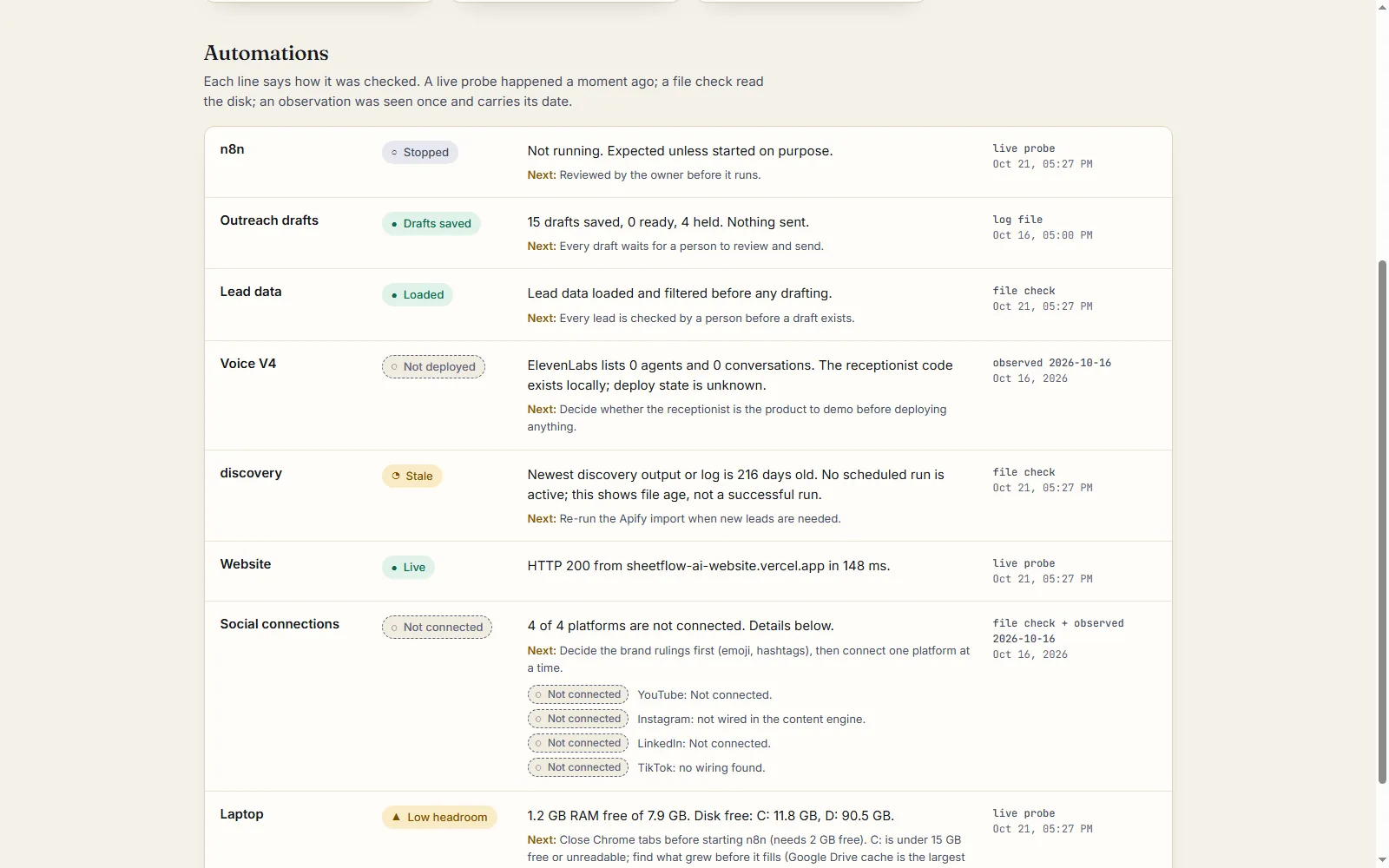1389x868 pixels.
Task: Click 'observed 2026-10-16' label in Voice V4 row
Action: [1052, 363]
